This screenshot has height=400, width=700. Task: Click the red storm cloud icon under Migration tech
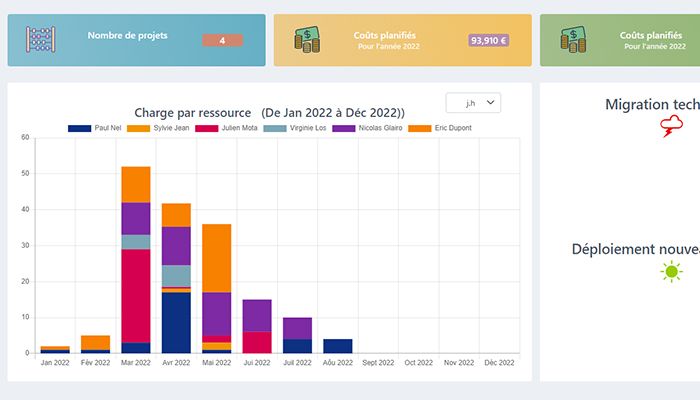671,126
